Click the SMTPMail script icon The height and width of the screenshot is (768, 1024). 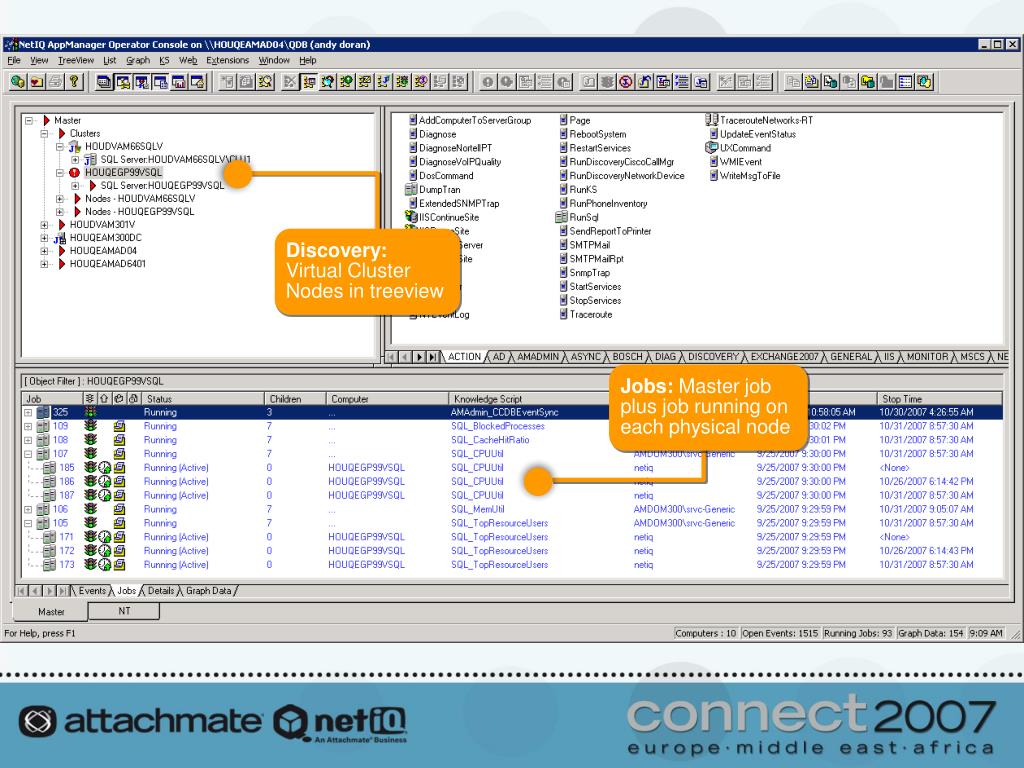(564, 245)
